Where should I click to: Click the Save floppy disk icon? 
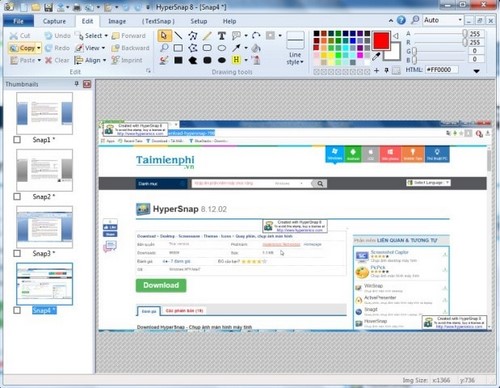[x=48, y=7]
